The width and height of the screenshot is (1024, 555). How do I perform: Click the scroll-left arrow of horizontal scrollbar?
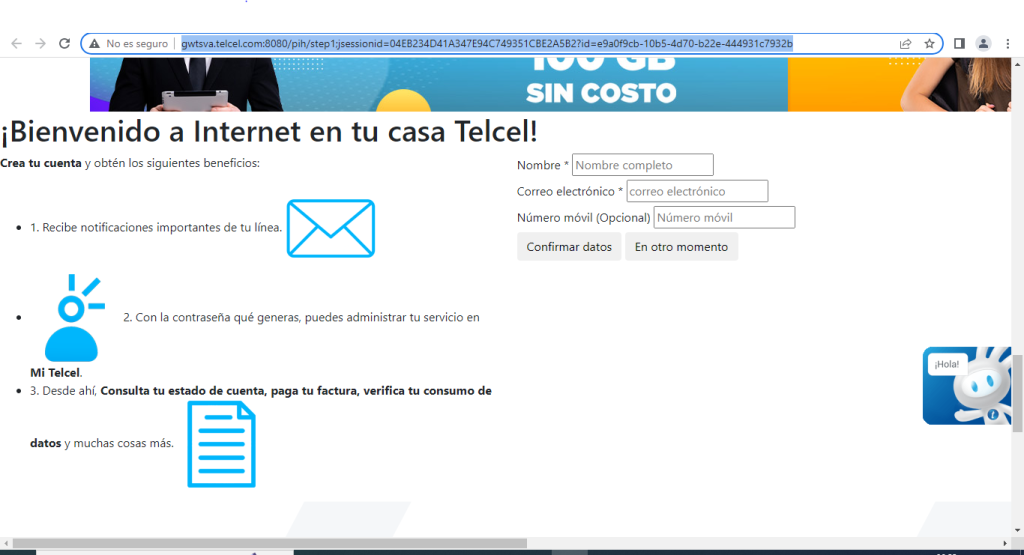(x=6, y=543)
